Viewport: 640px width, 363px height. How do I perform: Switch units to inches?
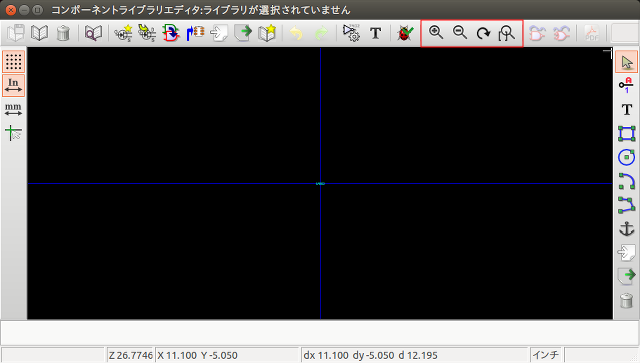click(13, 85)
